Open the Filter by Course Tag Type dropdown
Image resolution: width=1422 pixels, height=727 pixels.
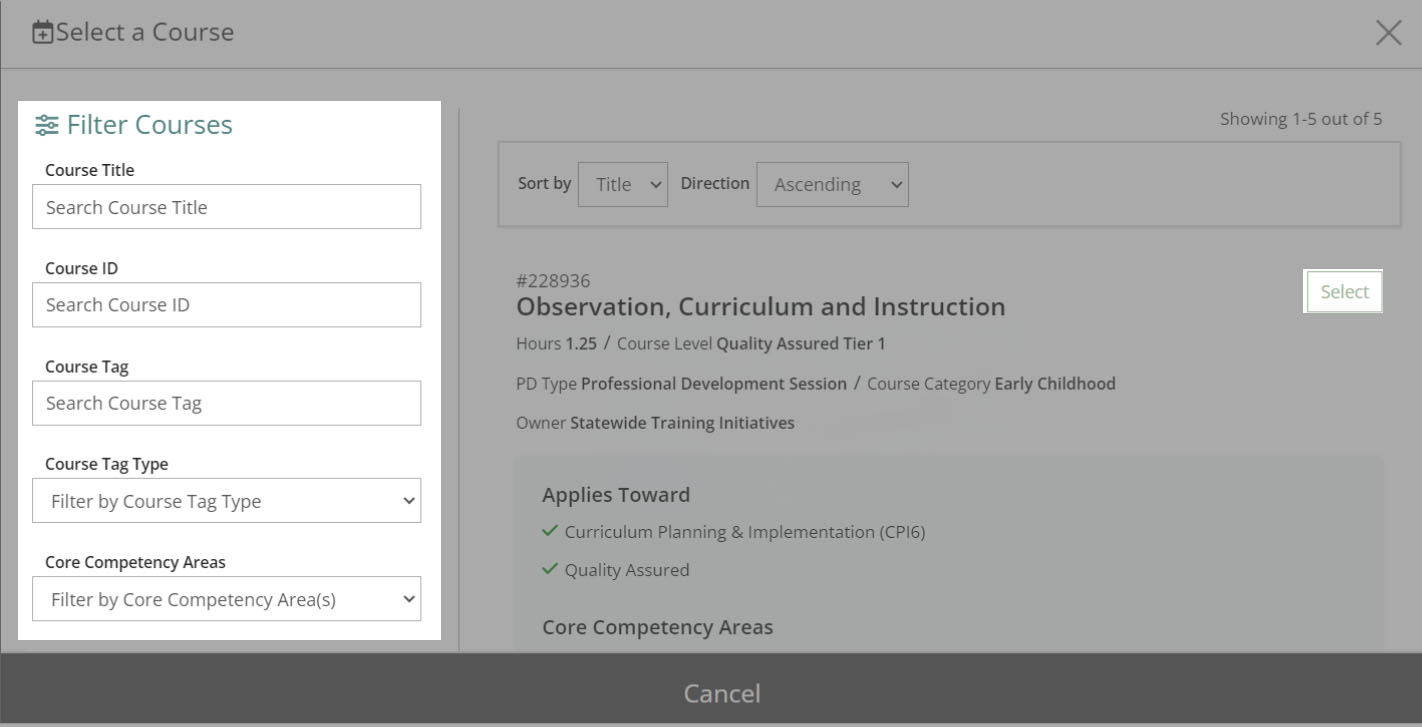(226, 500)
